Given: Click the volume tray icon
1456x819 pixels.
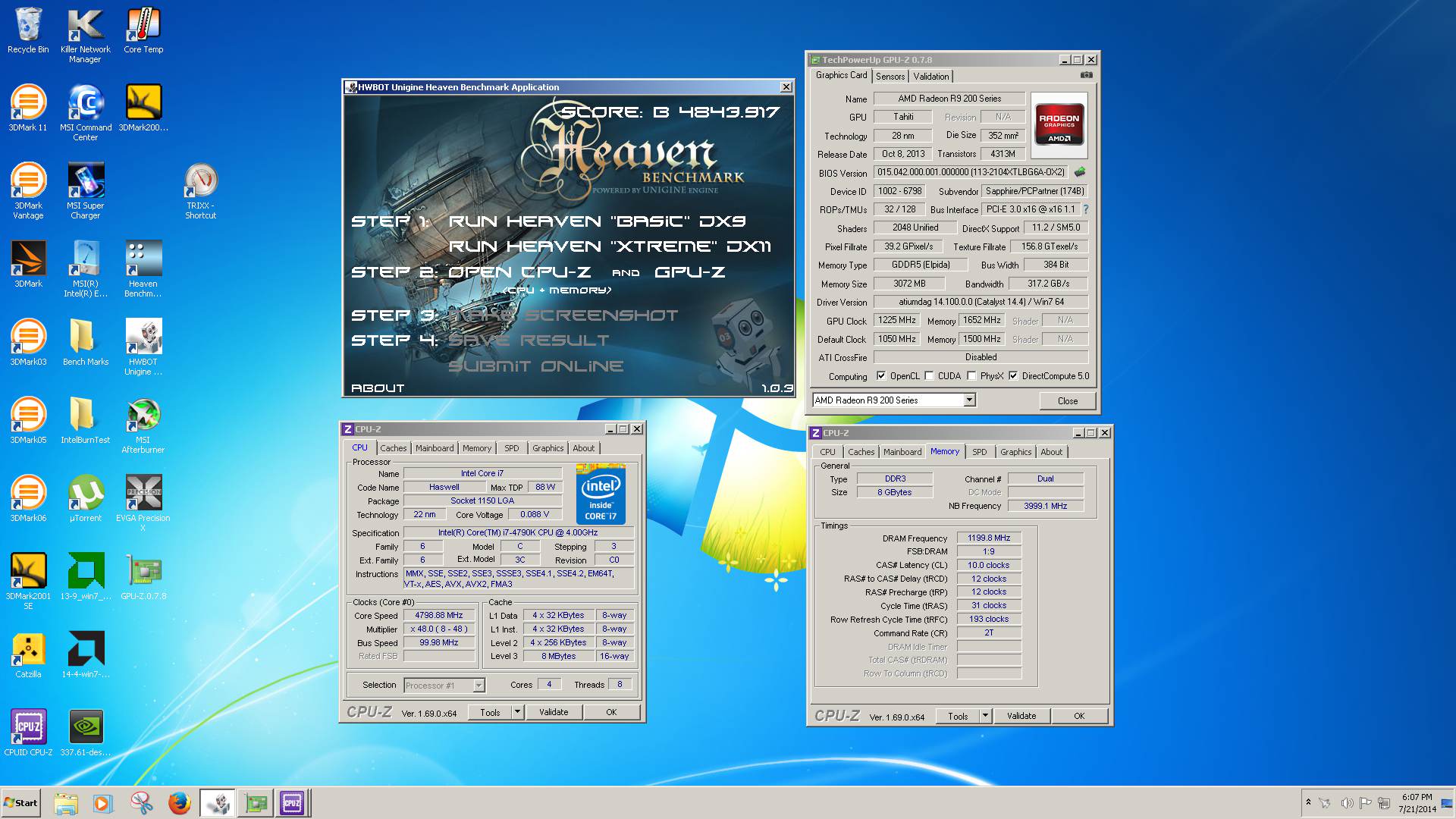Looking at the screenshot, I should 1347,803.
